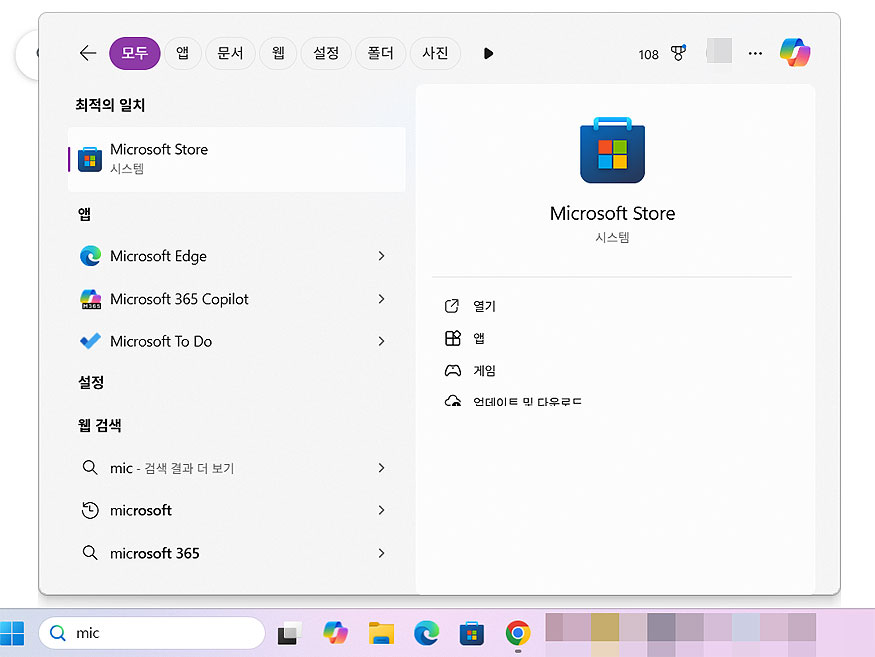Open the user account avatar
The width and height of the screenshot is (875, 657).
[719, 51]
